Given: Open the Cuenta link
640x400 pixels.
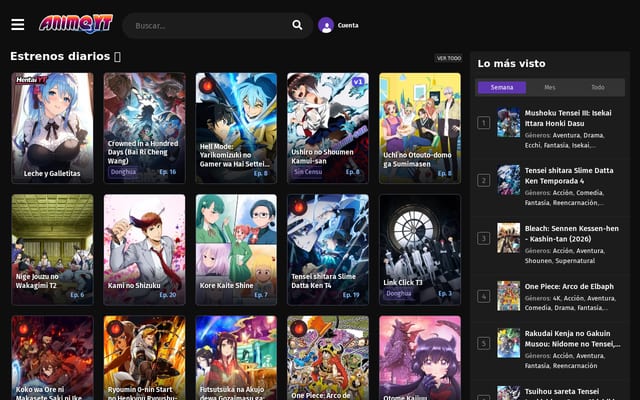Looking at the screenshot, I should coord(348,25).
